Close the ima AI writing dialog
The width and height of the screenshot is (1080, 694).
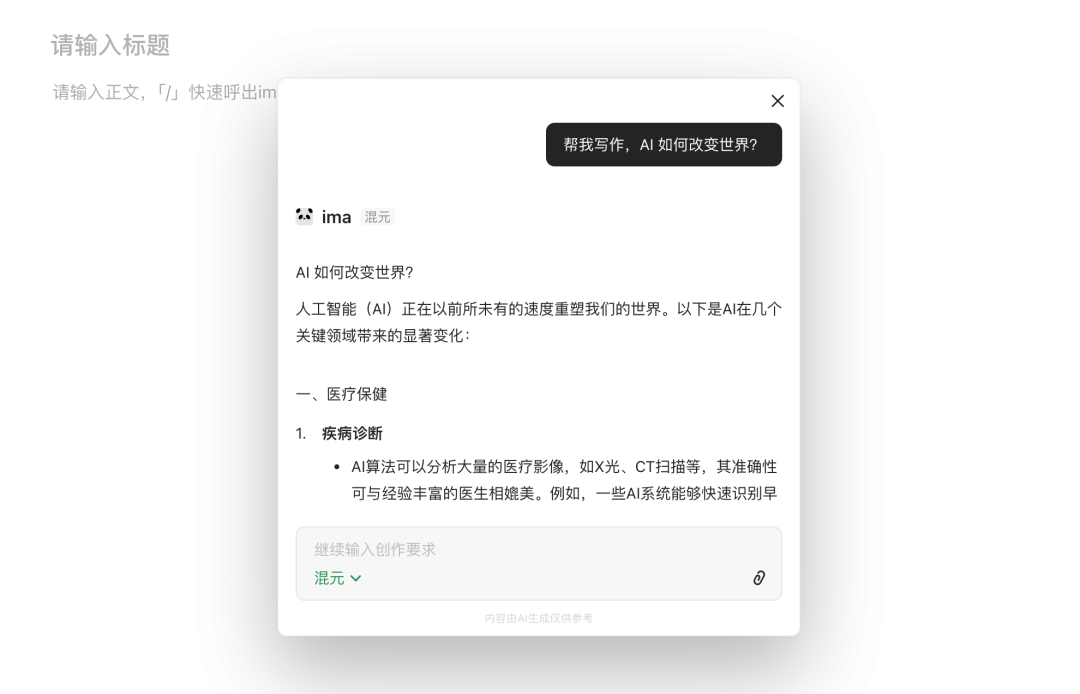coord(778,101)
